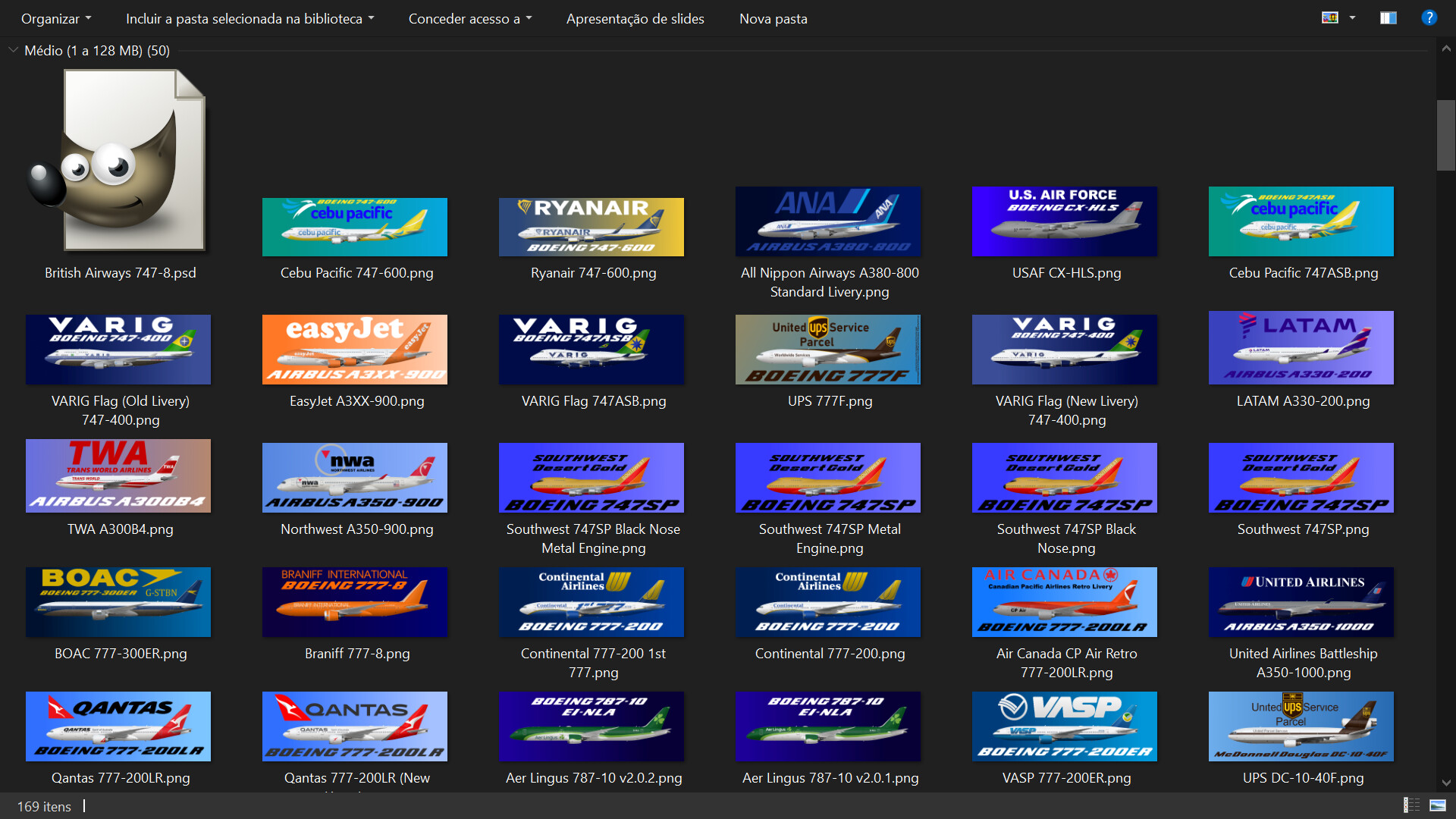Click the USAF CX-HLS.png file name

point(1066,273)
